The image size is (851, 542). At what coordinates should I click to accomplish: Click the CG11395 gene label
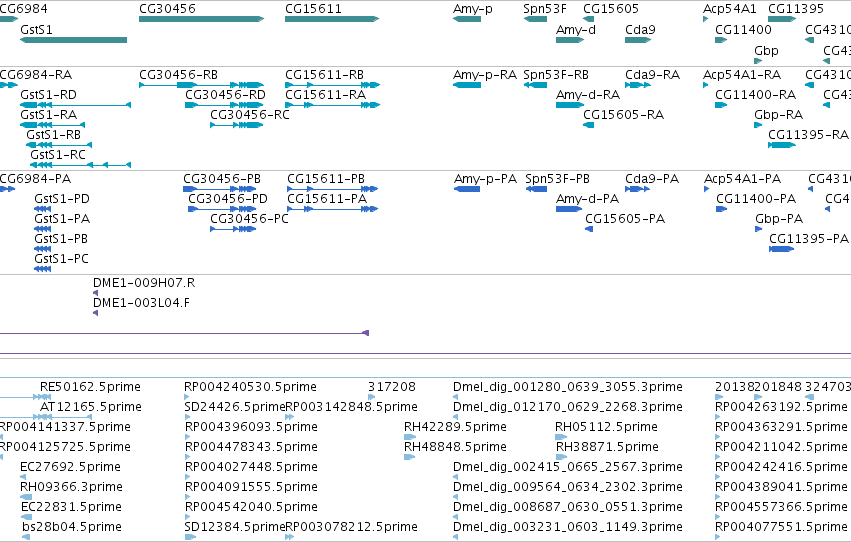click(796, 9)
